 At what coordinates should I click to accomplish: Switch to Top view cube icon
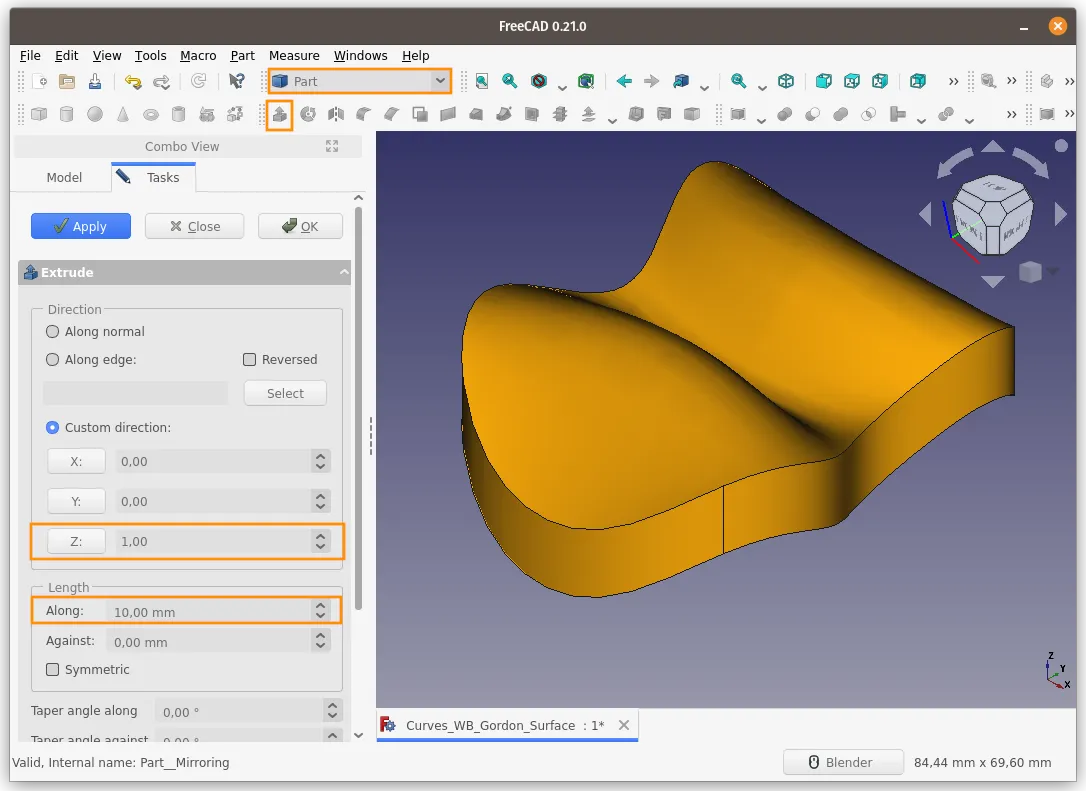click(x=852, y=81)
